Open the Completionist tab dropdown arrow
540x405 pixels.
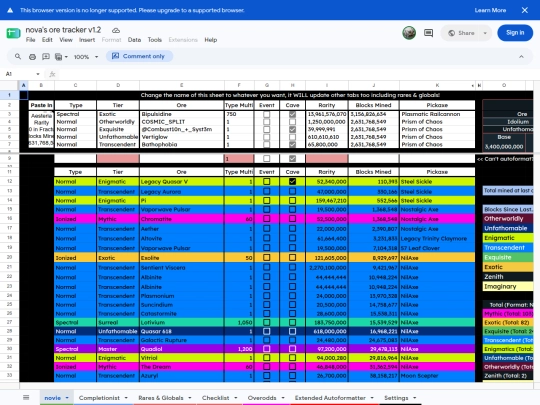tap(126, 398)
